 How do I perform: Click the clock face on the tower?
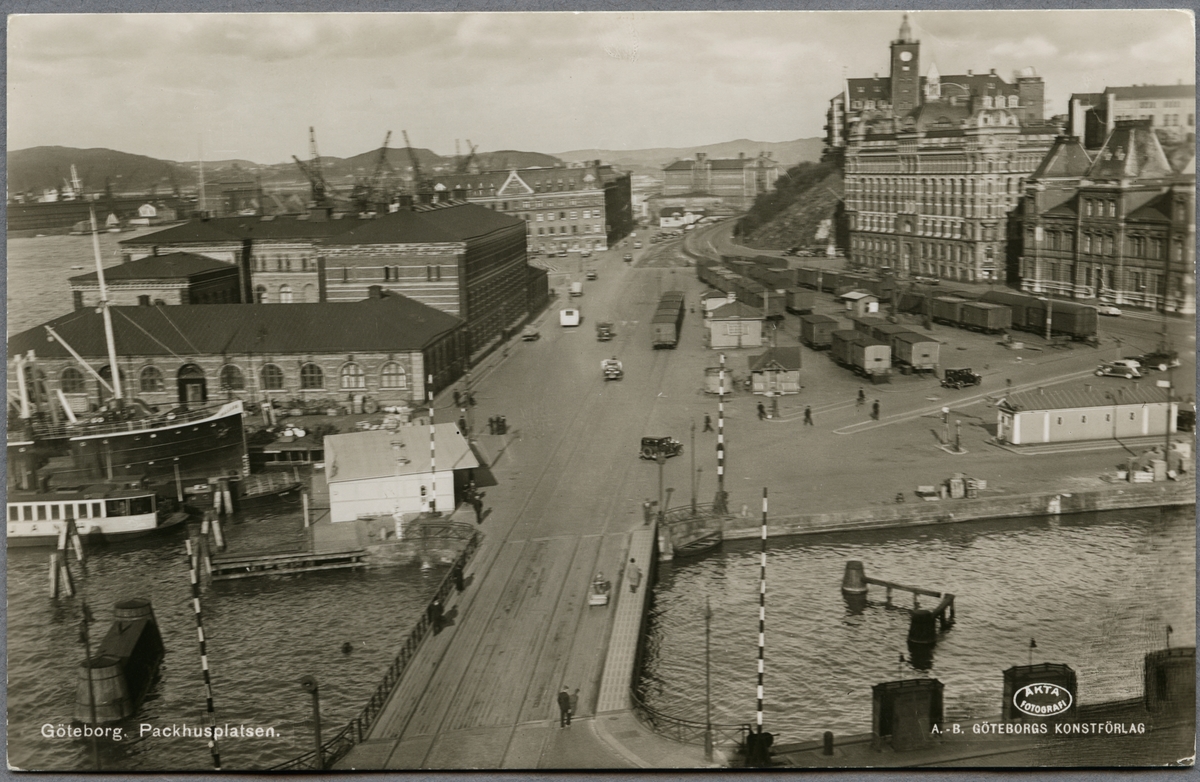pos(904,56)
